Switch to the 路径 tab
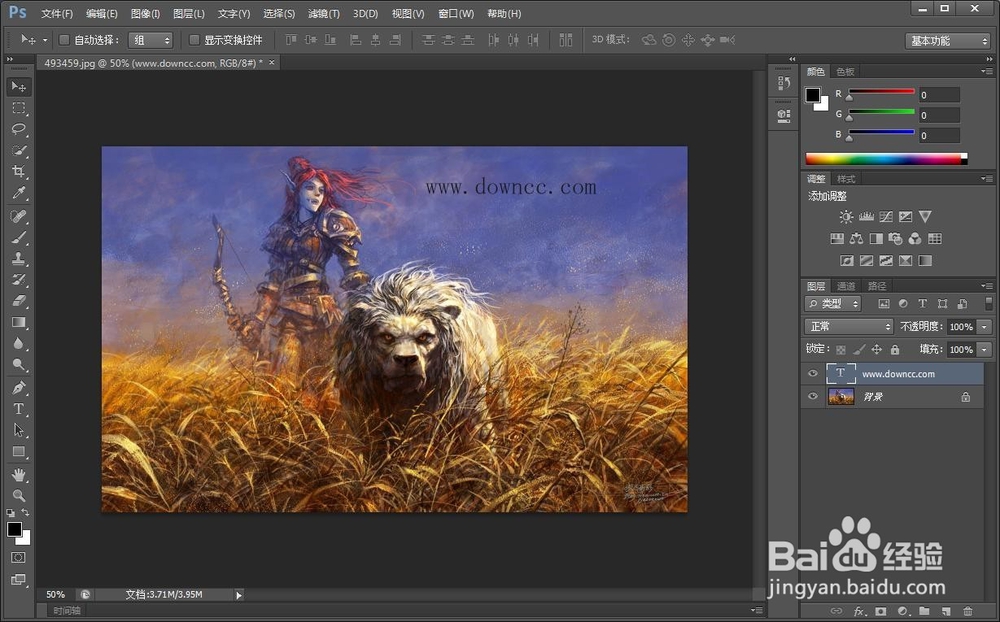Screen dimensions: 1000x622 point(877,286)
